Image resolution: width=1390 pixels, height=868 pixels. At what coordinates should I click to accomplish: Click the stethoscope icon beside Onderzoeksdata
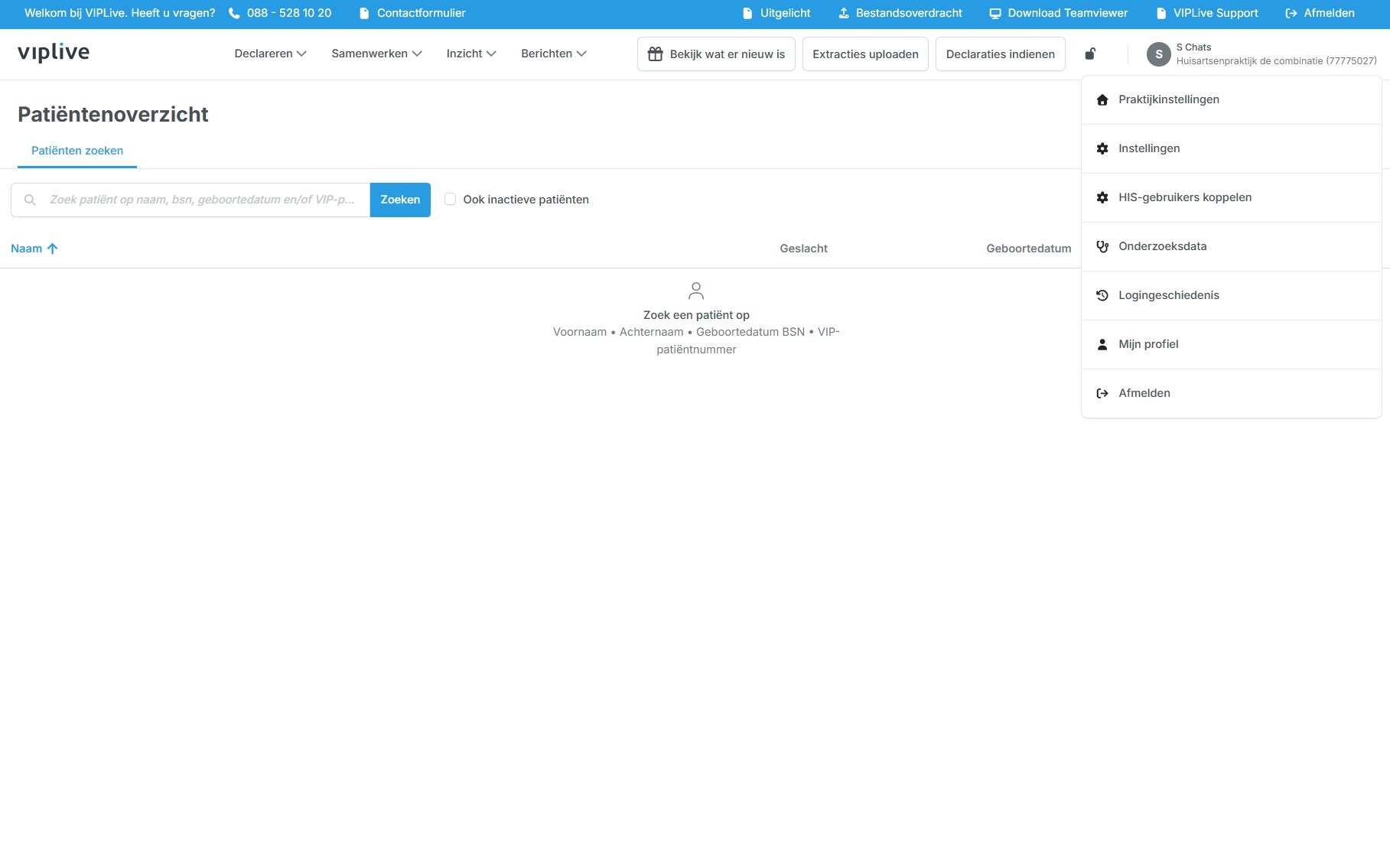(1102, 246)
